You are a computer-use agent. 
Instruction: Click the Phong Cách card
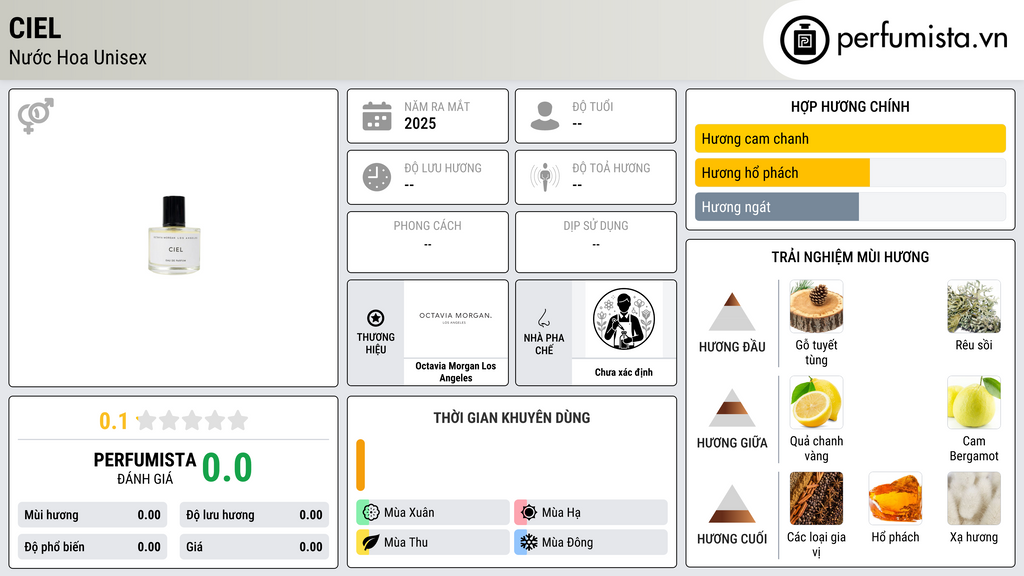(428, 242)
